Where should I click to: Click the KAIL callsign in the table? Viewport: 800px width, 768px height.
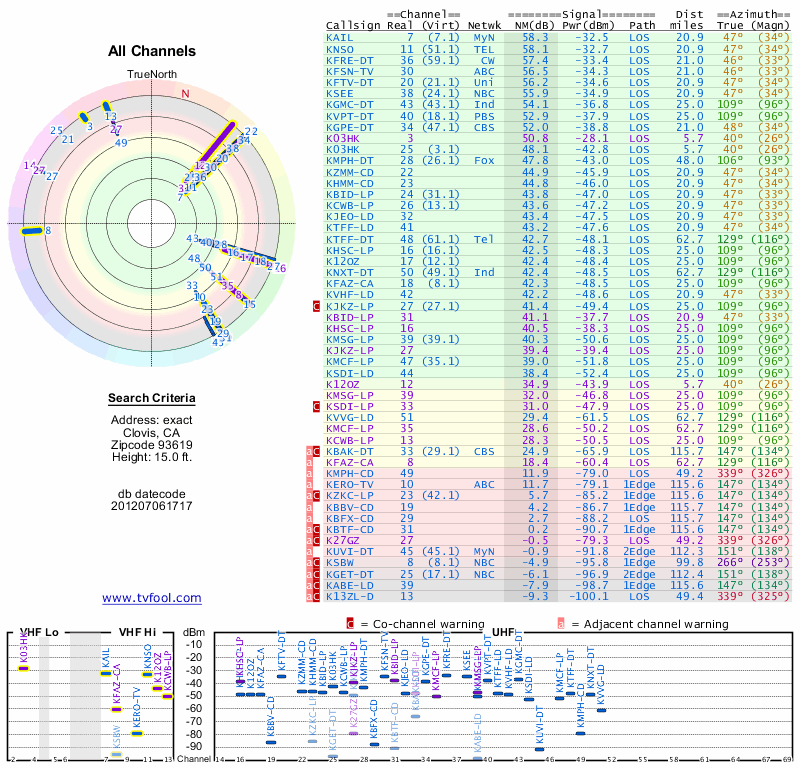pyautogui.click(x=339, y=37)
